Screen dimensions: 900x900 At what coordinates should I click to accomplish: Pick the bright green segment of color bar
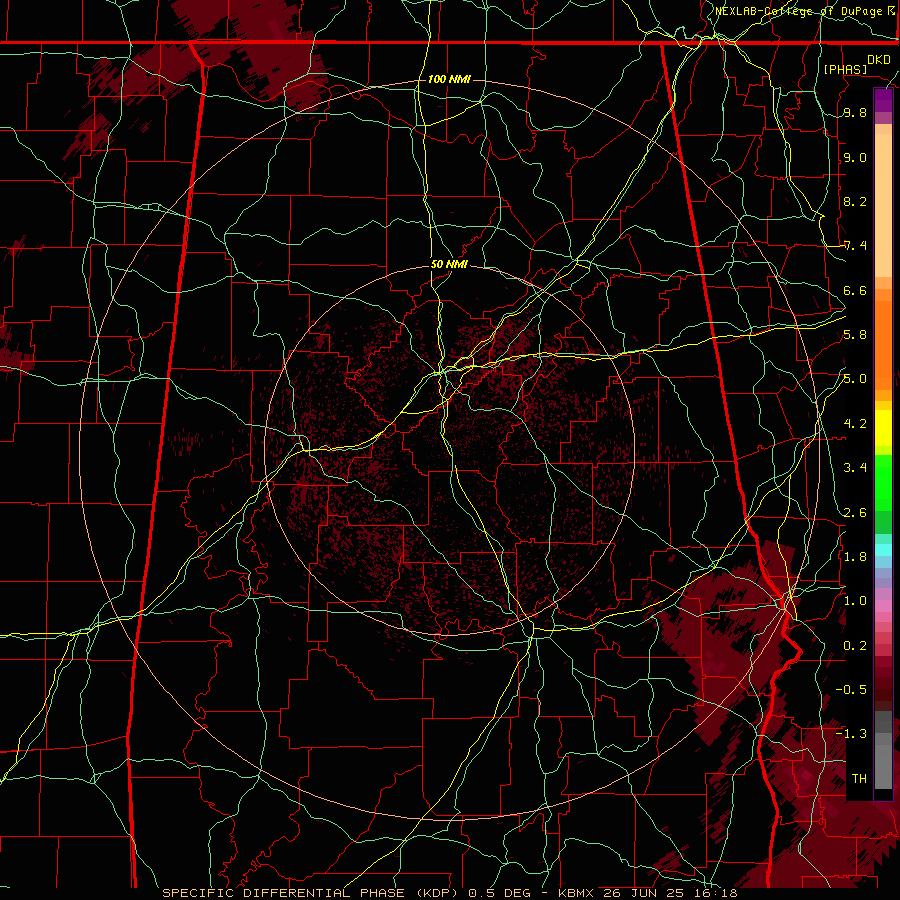click(883, 482)
